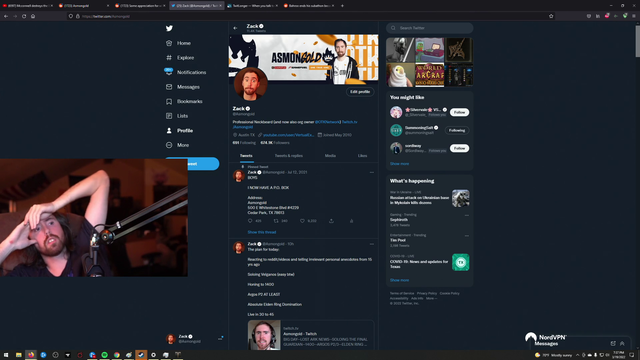Image resolution: width=640 pixels, height=360 pixels.
Task: Open account switcher menu at the sidebar bottom
Action: 195,339
